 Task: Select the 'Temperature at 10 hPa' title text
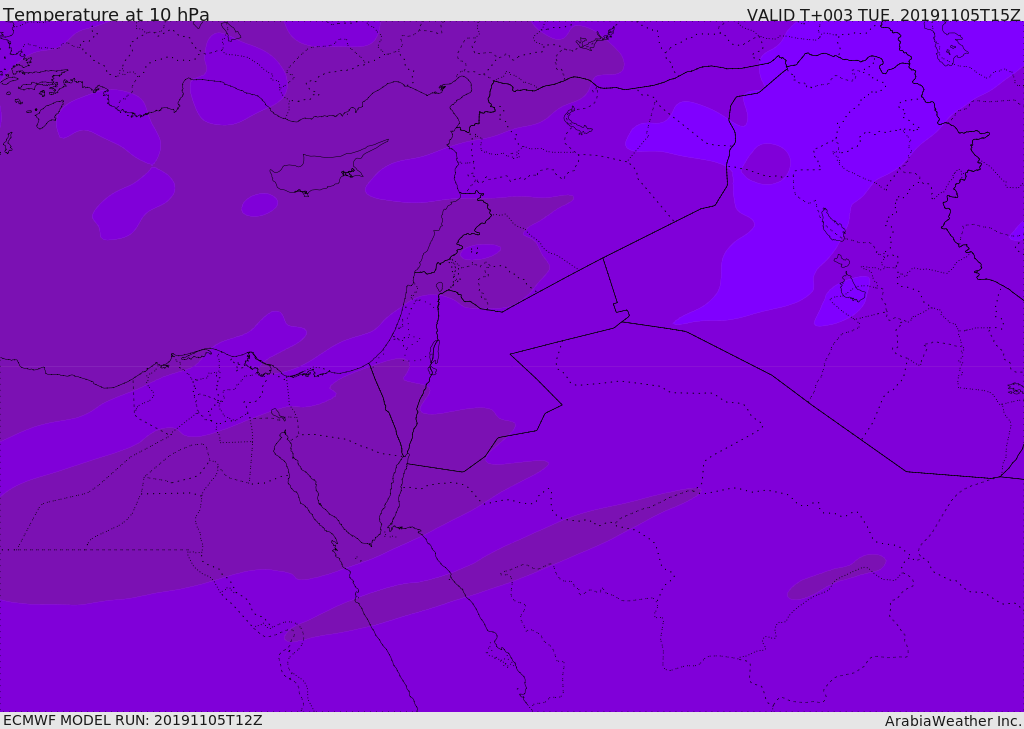tap(106, 14)
